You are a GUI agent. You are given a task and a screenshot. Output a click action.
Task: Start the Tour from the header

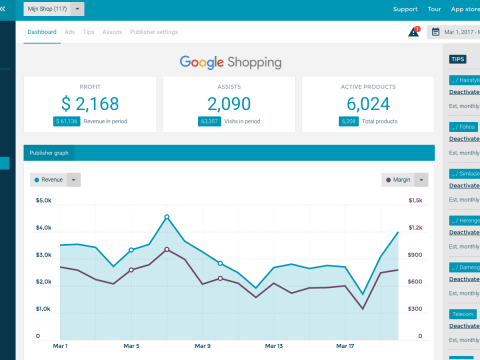434,9
